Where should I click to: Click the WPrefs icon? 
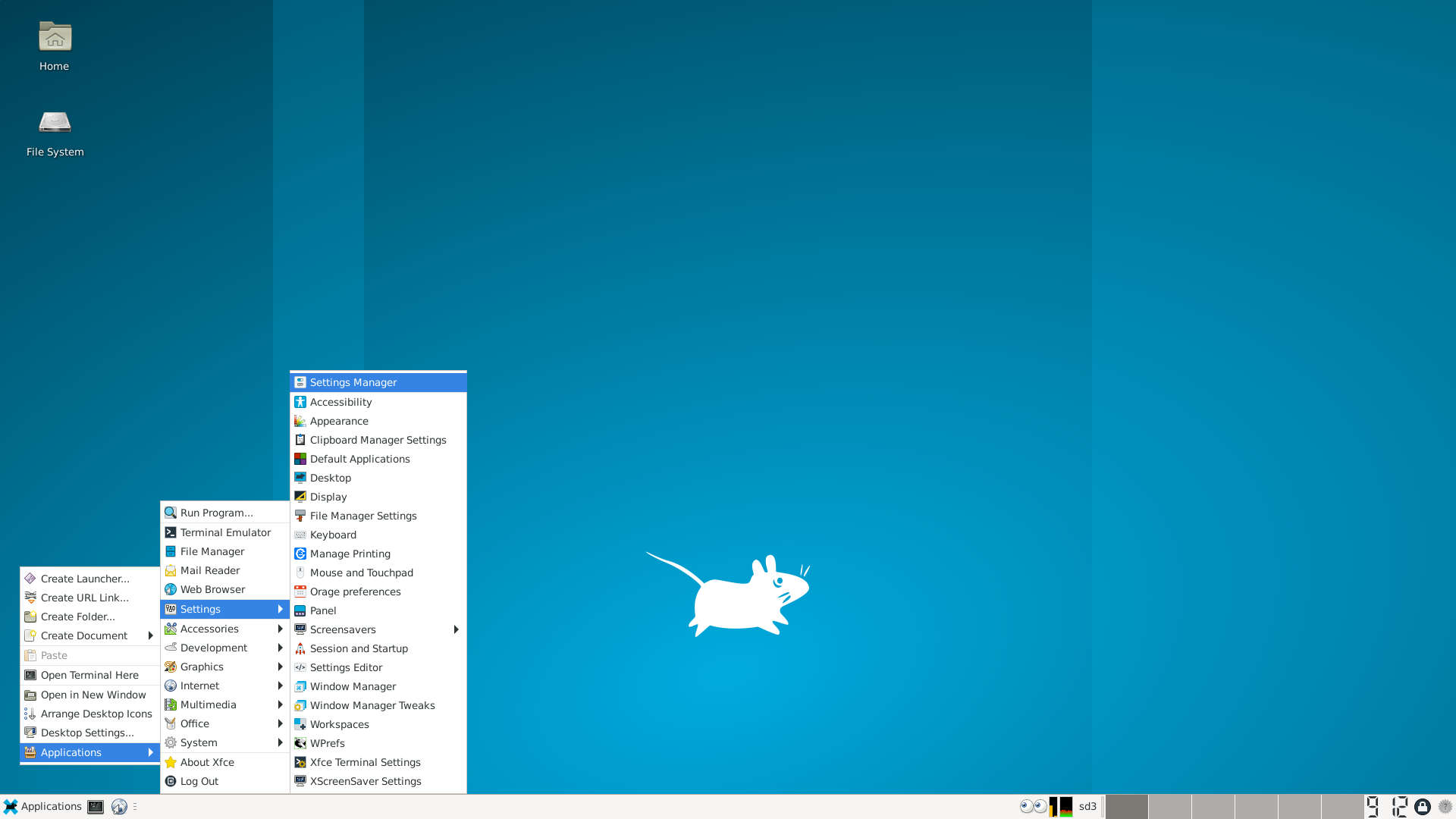tap(300, 743)
